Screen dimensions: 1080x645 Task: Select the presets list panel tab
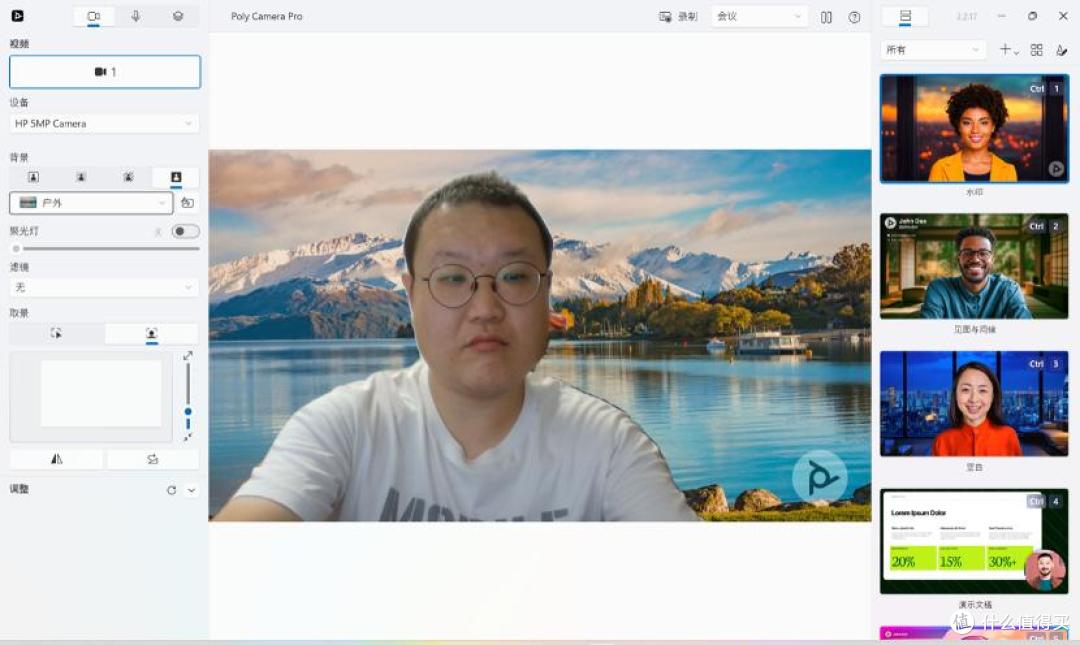905,16
